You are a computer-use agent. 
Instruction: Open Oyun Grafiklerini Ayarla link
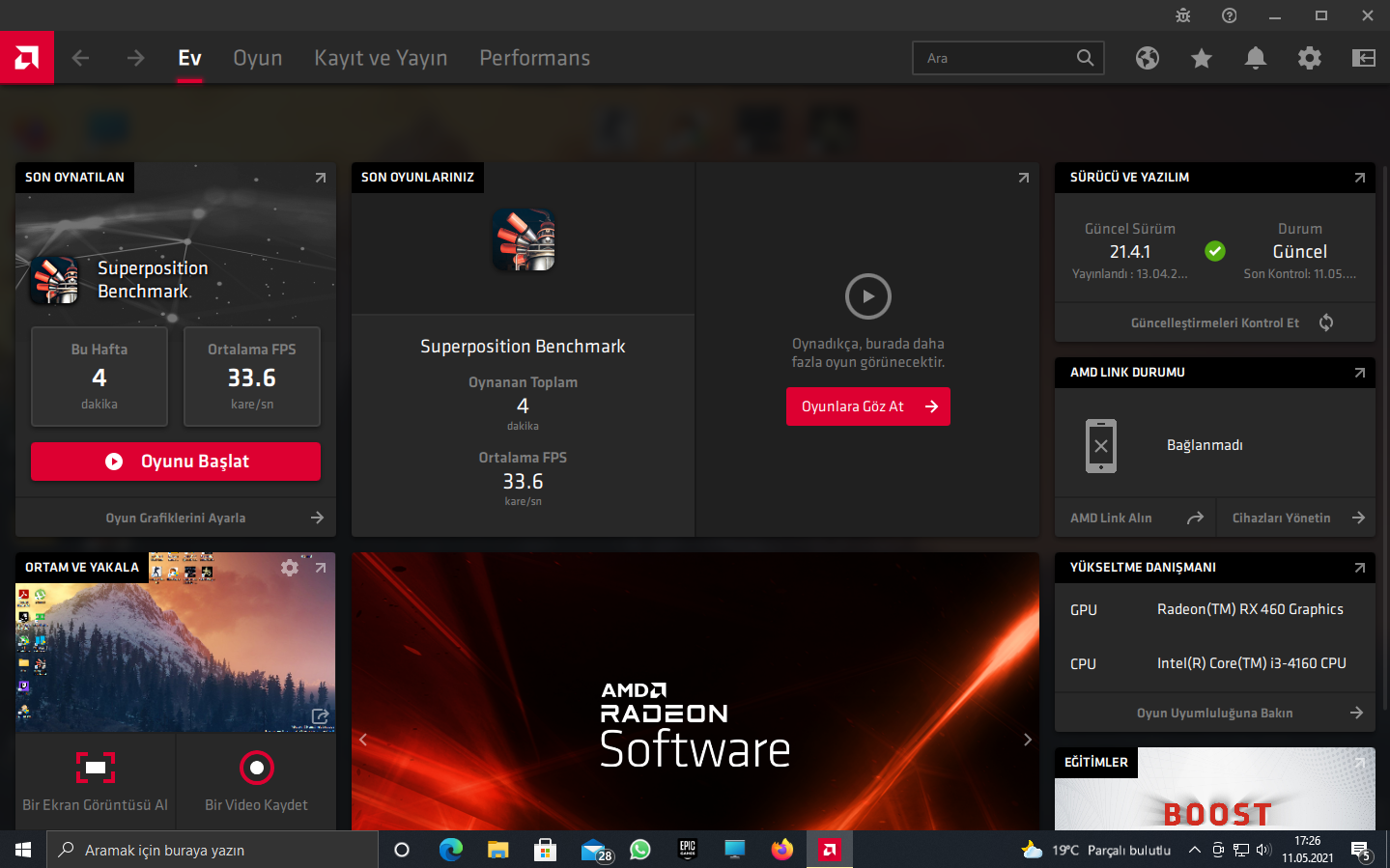pos(176,518)
